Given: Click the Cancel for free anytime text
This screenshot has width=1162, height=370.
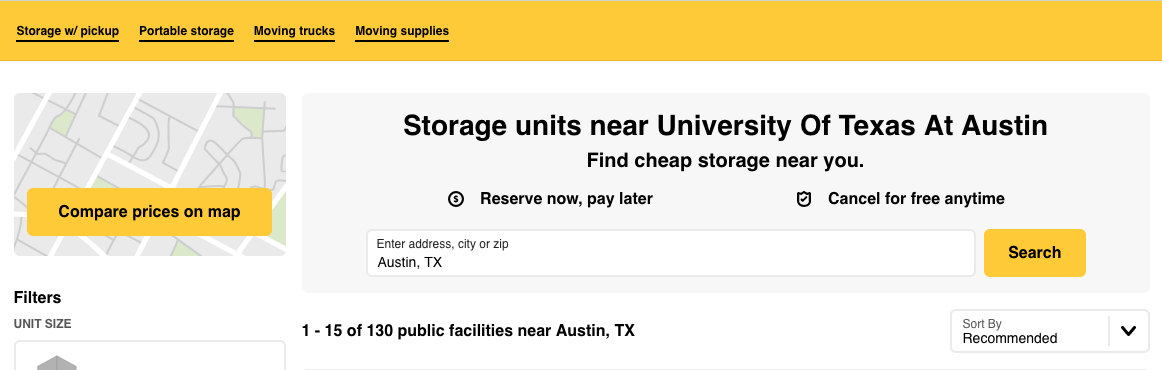Looking at the screenshot, I should [916, 199].
